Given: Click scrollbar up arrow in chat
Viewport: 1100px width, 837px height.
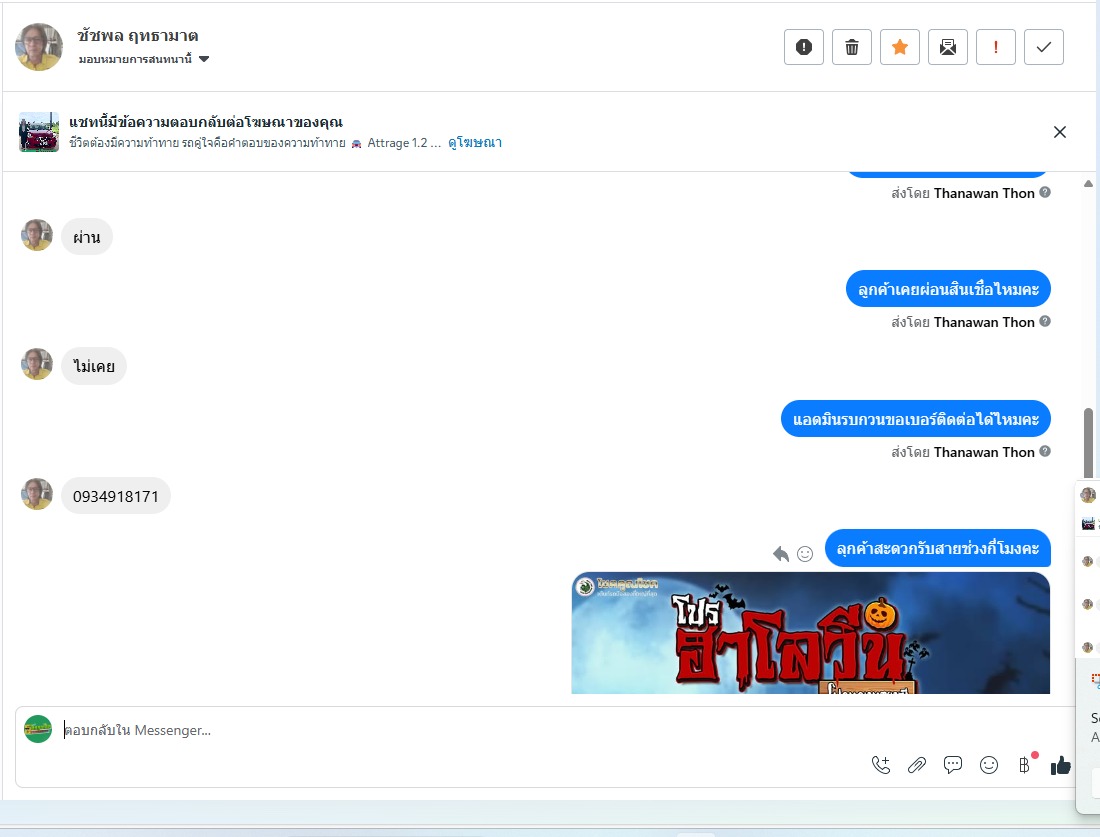Looking at the screenshot, I should (1088, 184).
